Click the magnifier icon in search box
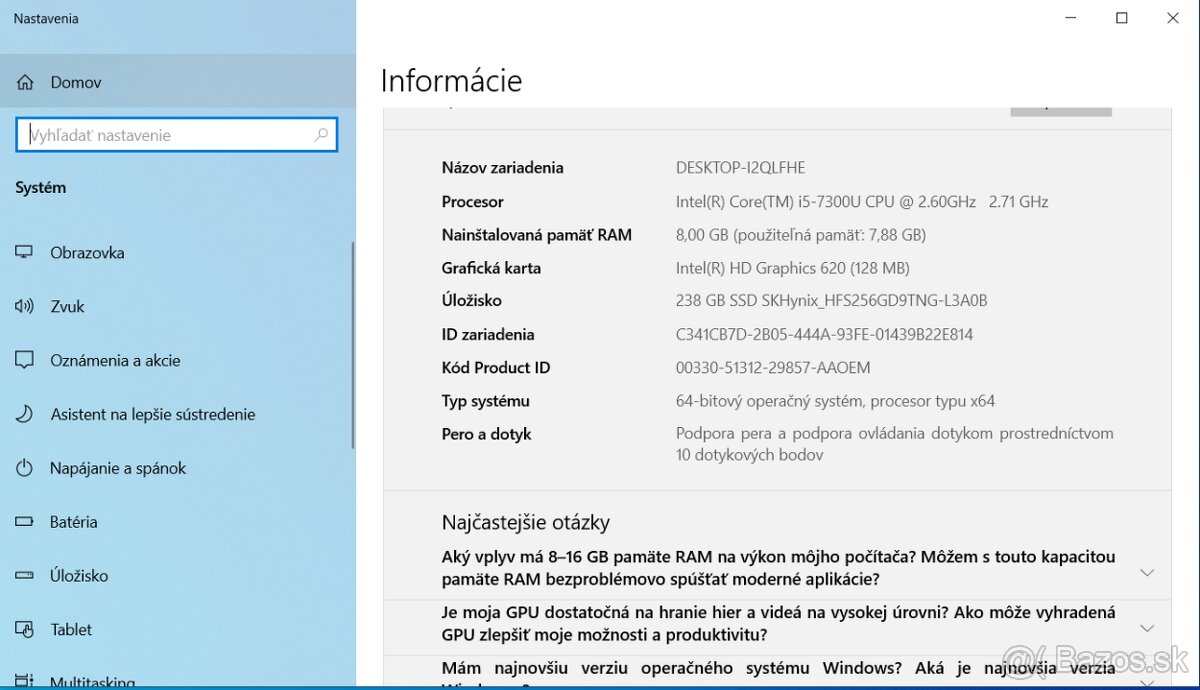 320,134
